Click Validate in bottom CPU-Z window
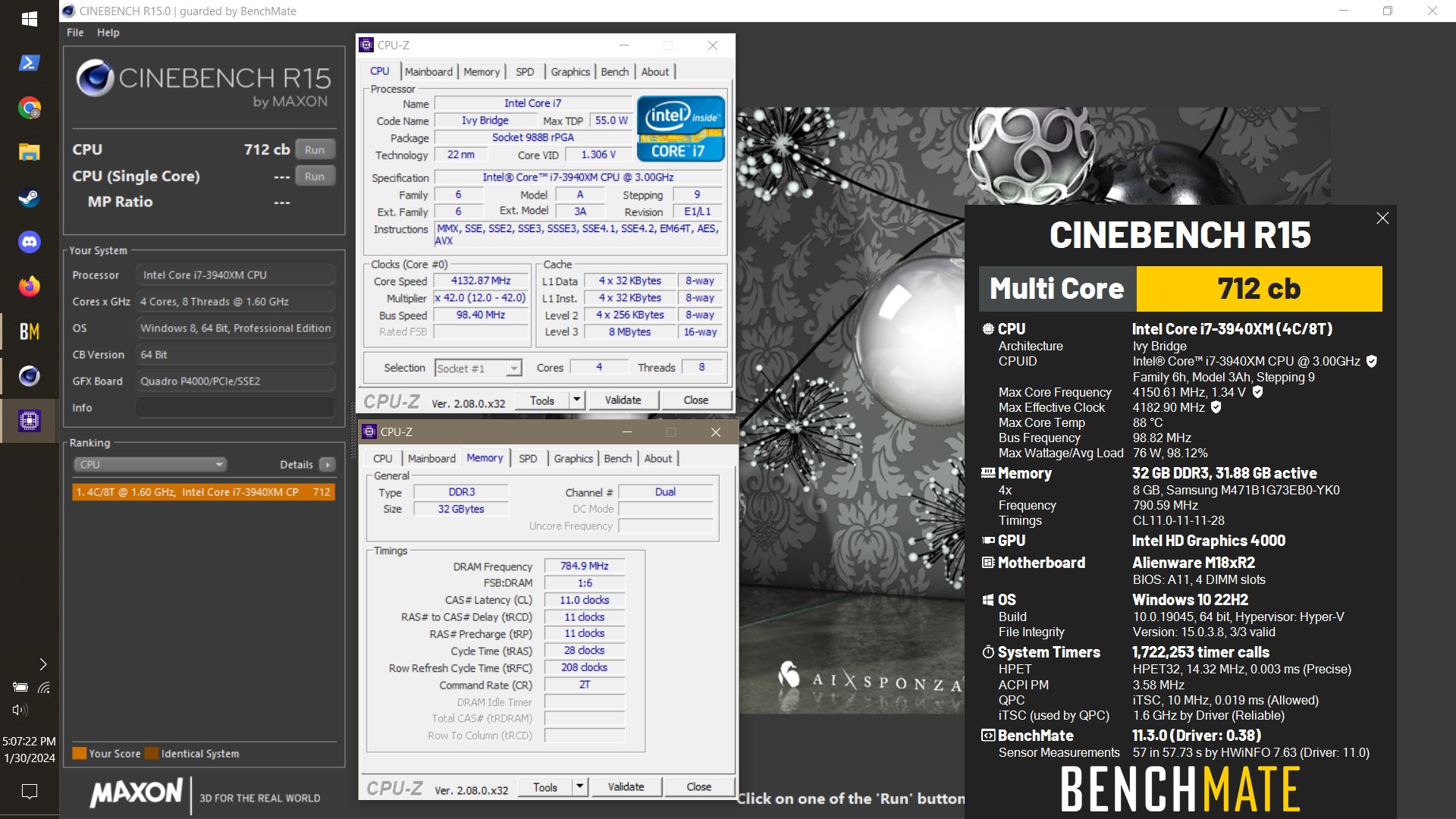This screenshot has width=1456, height=819. coord(626,787)
